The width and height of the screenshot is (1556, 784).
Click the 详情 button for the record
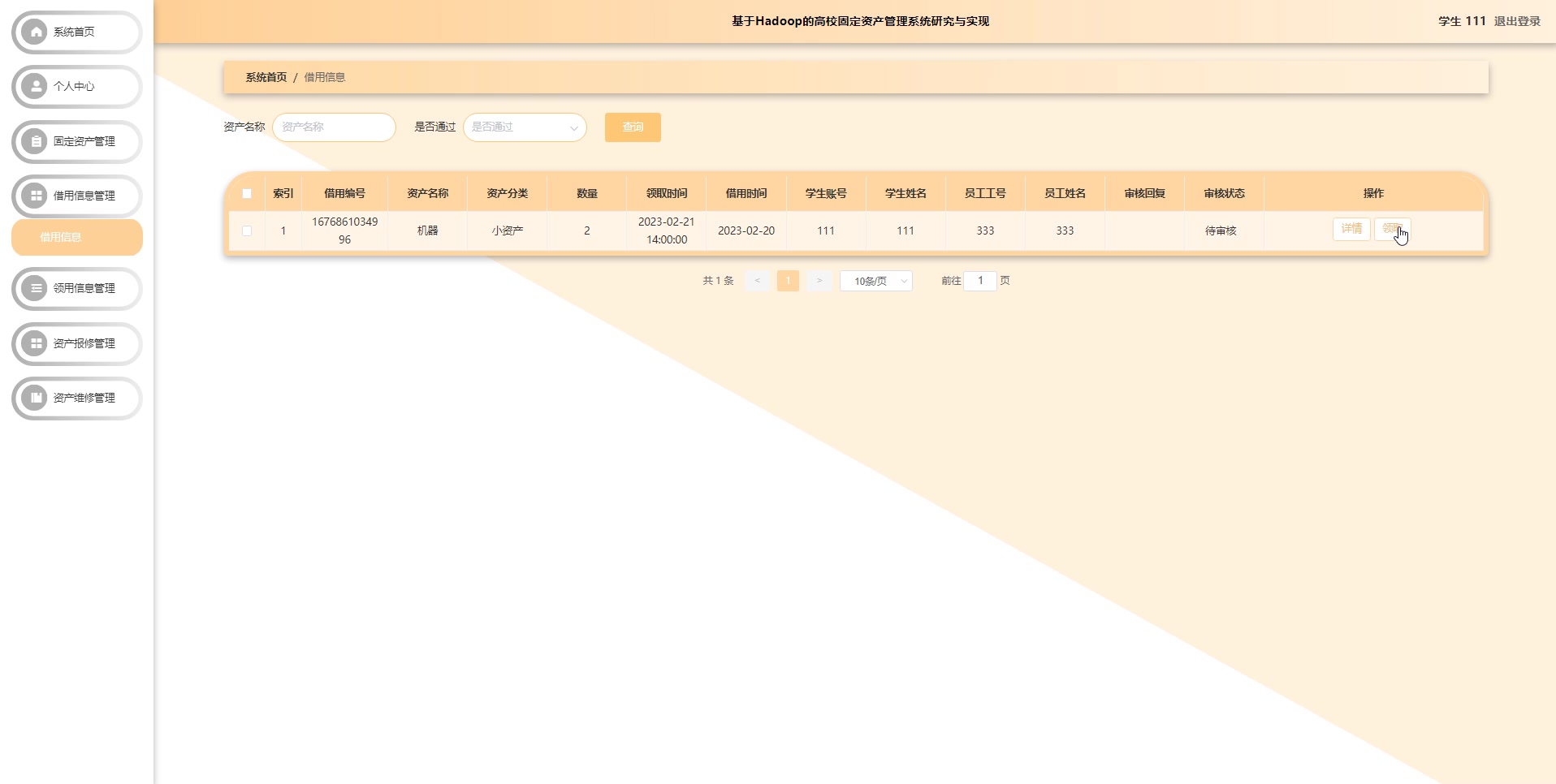[1351, 229]
